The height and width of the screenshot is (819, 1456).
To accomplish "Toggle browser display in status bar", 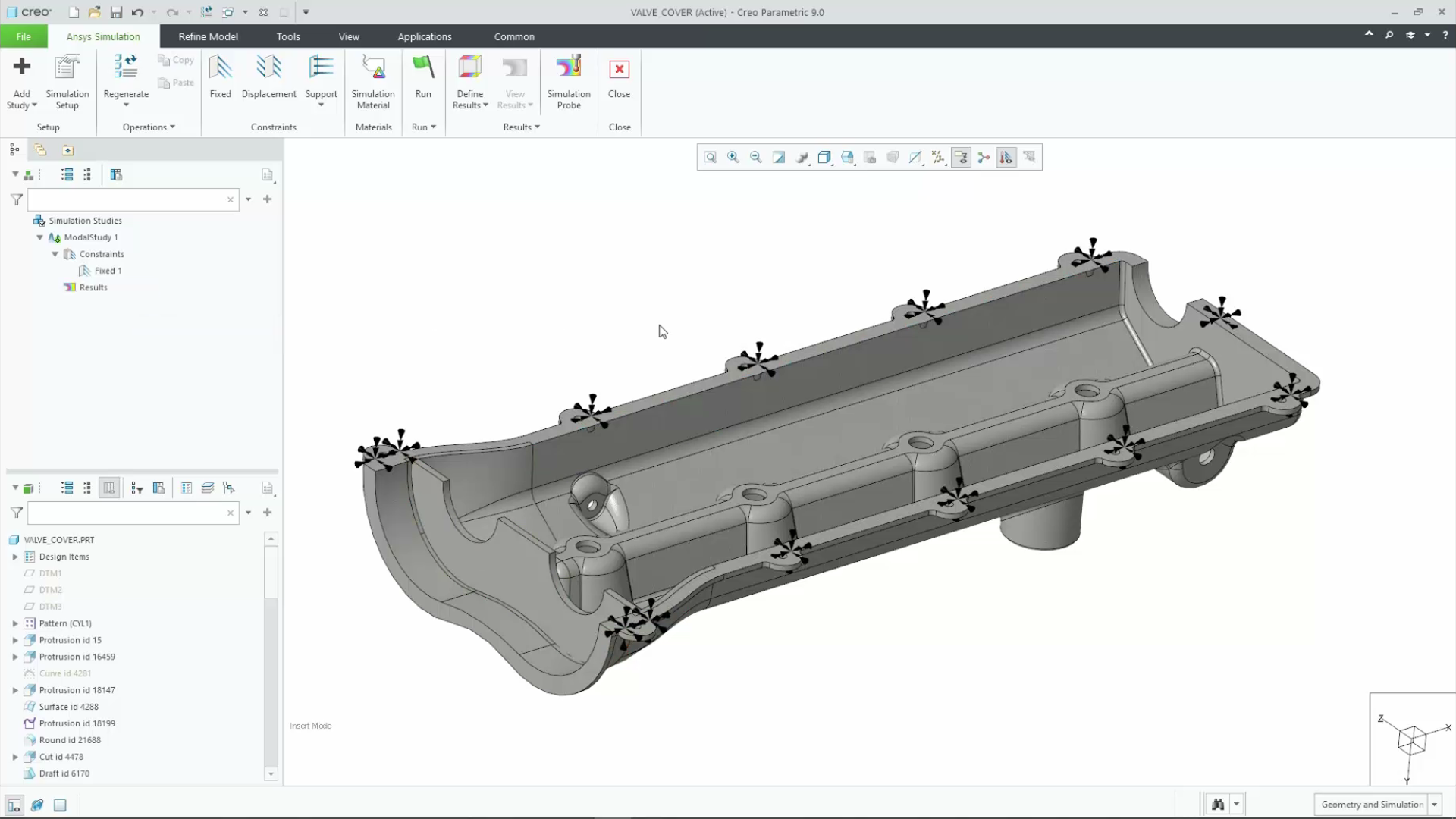I will [x=37, y=805].
